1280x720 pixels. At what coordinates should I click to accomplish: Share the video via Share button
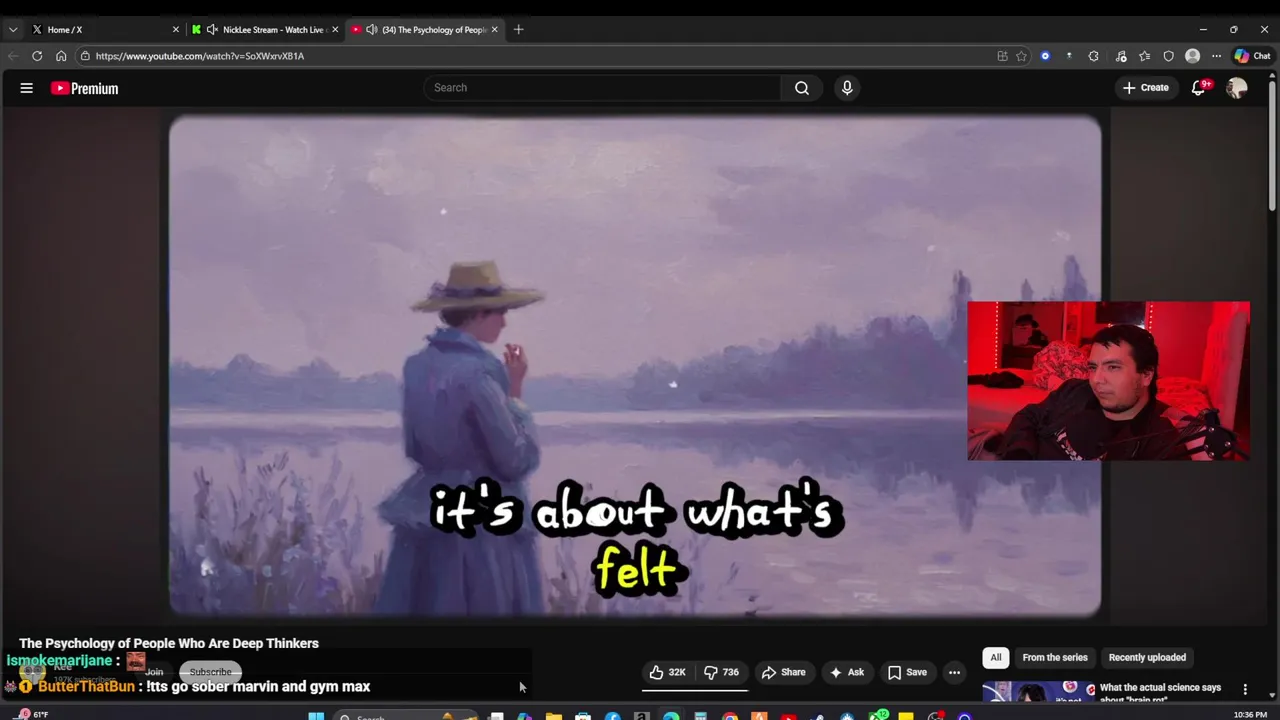click(x=783, y=672)
